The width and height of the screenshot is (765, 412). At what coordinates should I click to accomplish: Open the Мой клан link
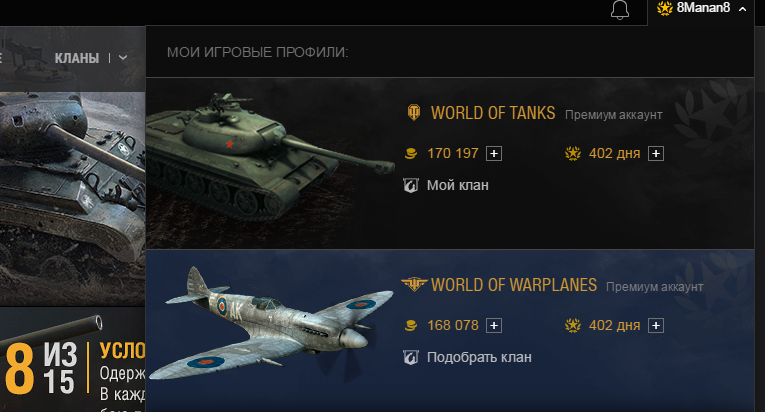457,185
